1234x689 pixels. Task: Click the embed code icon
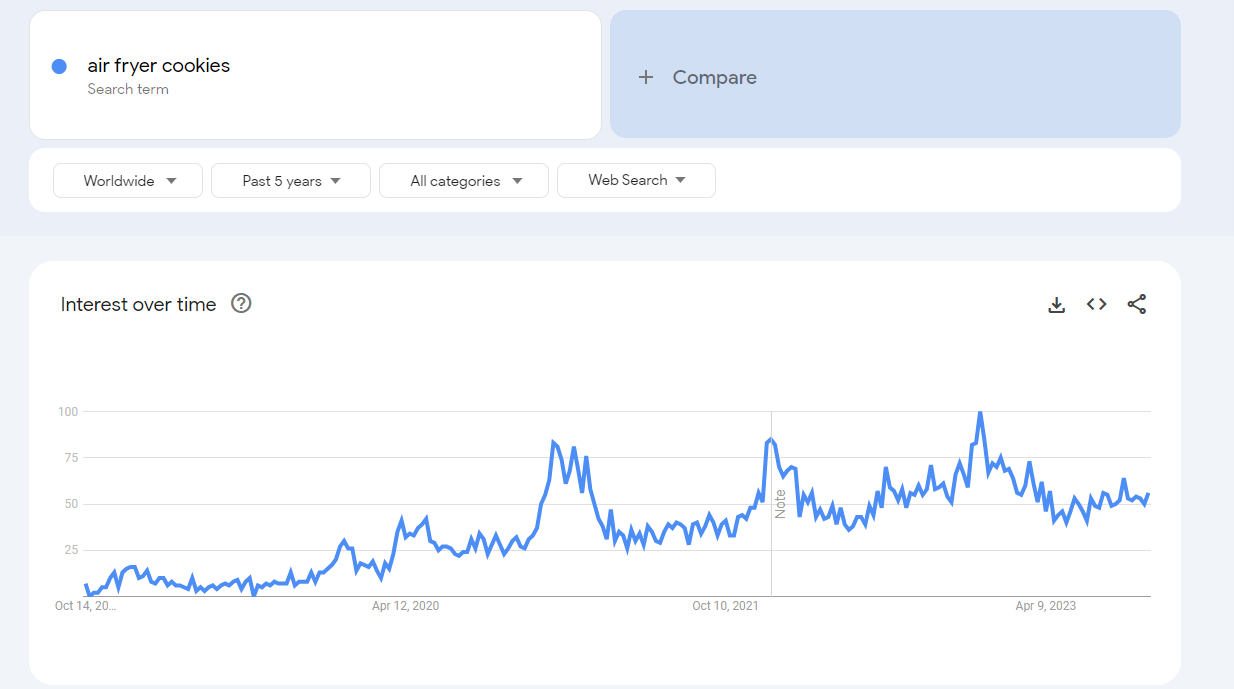click(x=1097, y=305)
